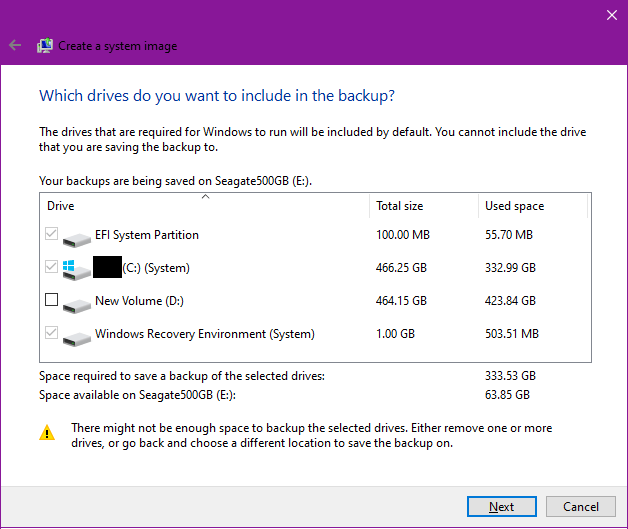
Task: Click the yellow warning triangle icon
Action: click(47, 434)
